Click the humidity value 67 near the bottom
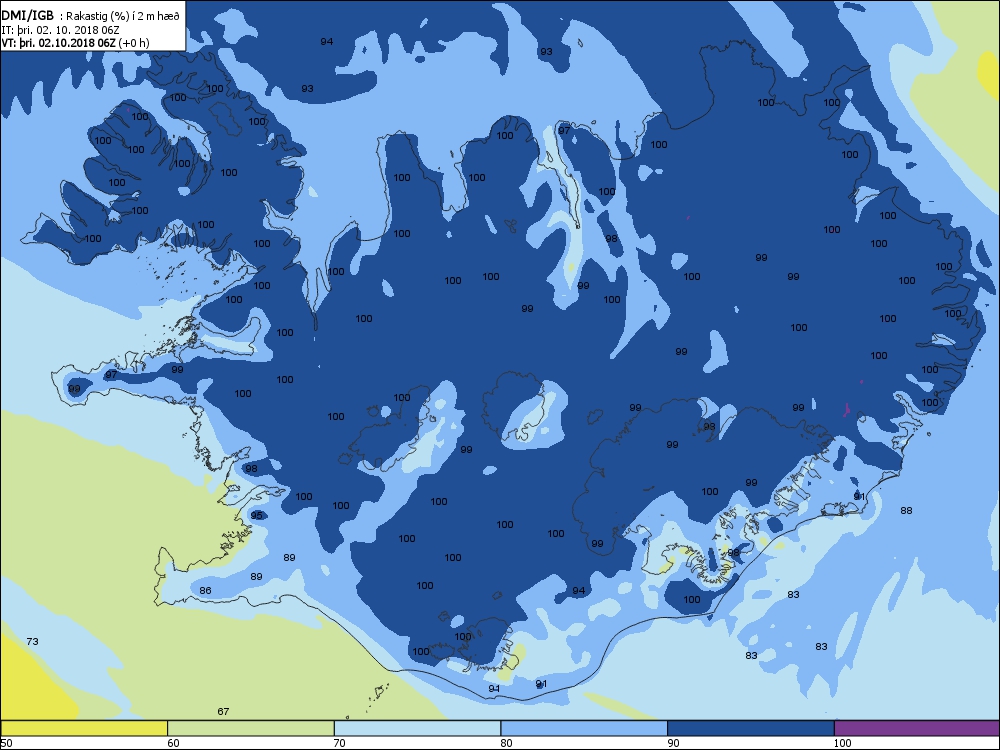The width and height of the screenshot is (1000, 750). (223, 711)
